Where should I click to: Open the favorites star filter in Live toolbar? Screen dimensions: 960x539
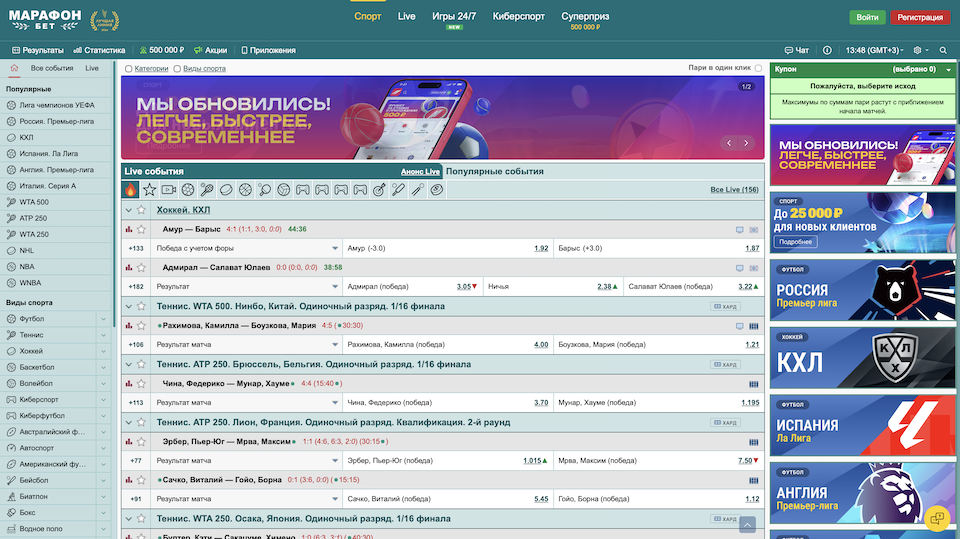click(x=149, y=190)
